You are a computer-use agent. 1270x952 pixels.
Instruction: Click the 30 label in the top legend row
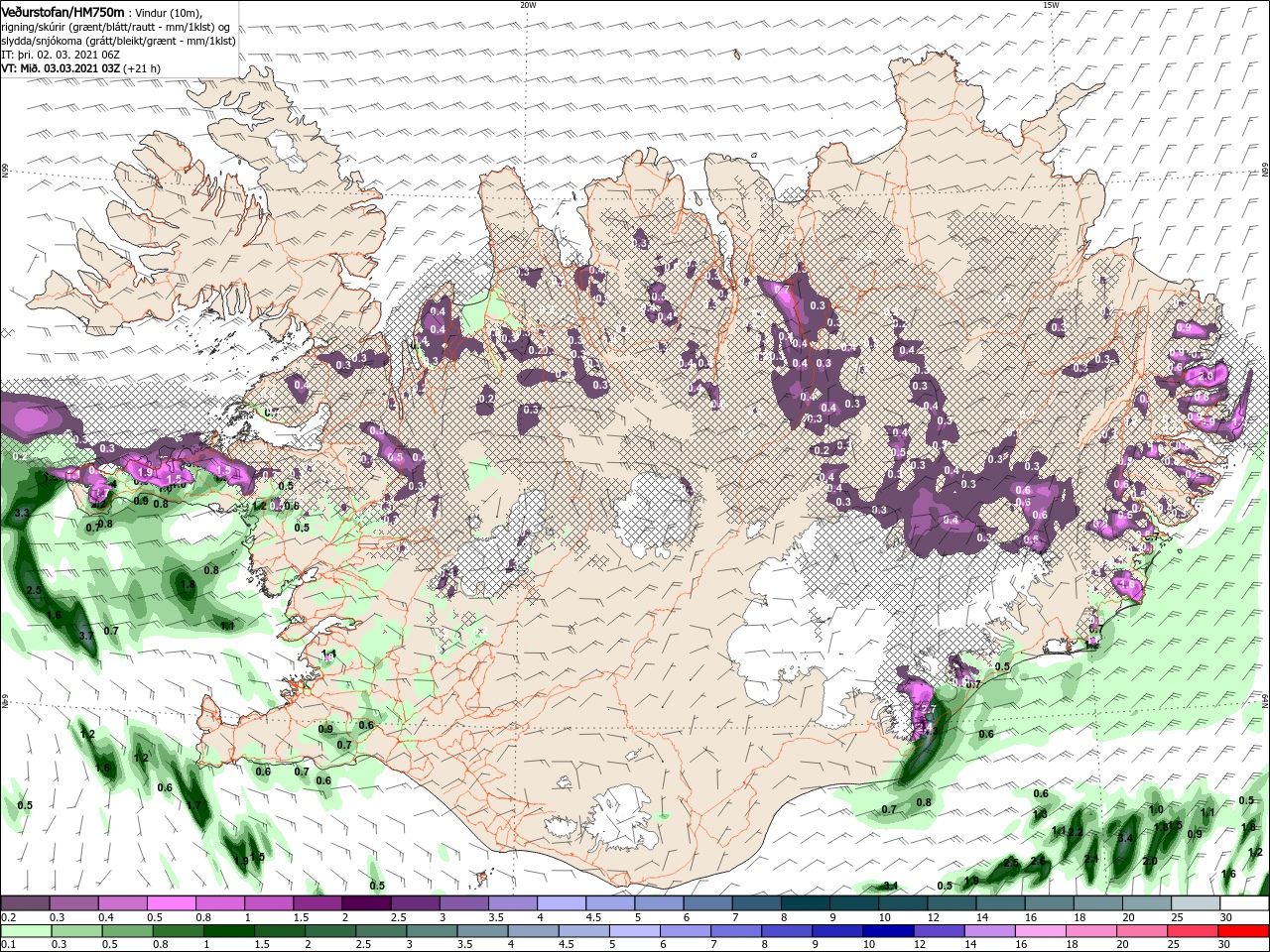click(x=1226, y=917)
